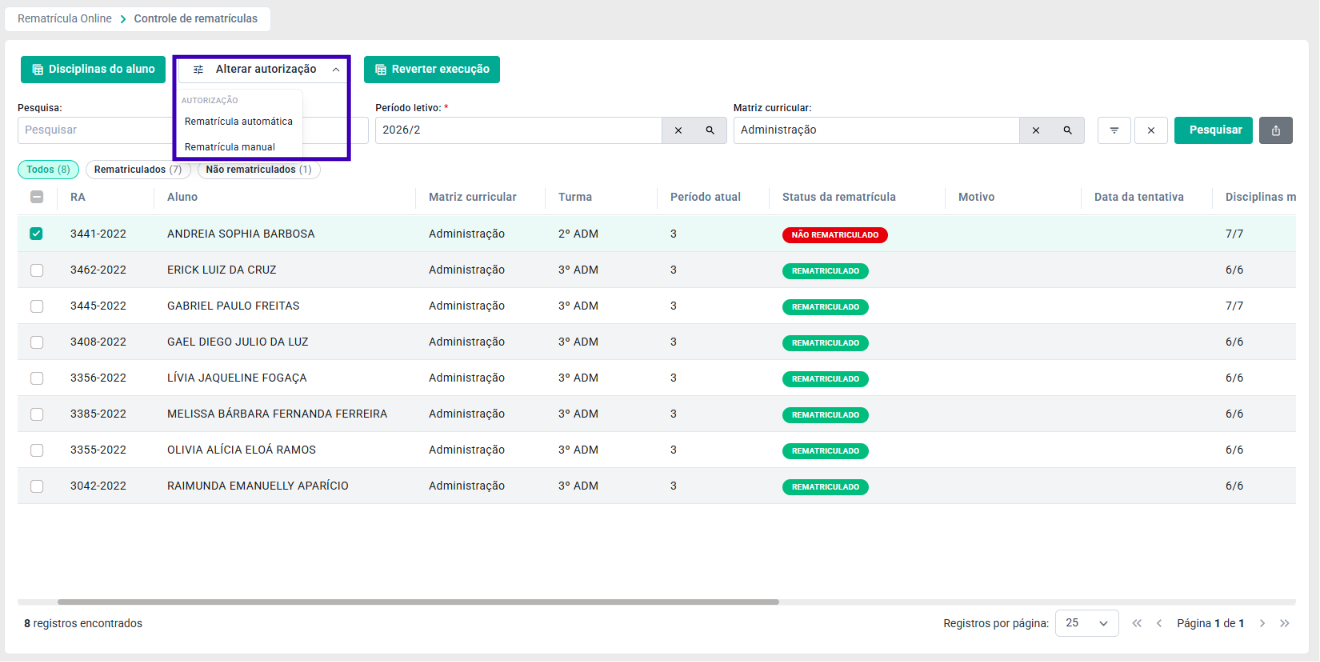Collapse the Alterar autorização dropdown

click(x=263, y=70)
